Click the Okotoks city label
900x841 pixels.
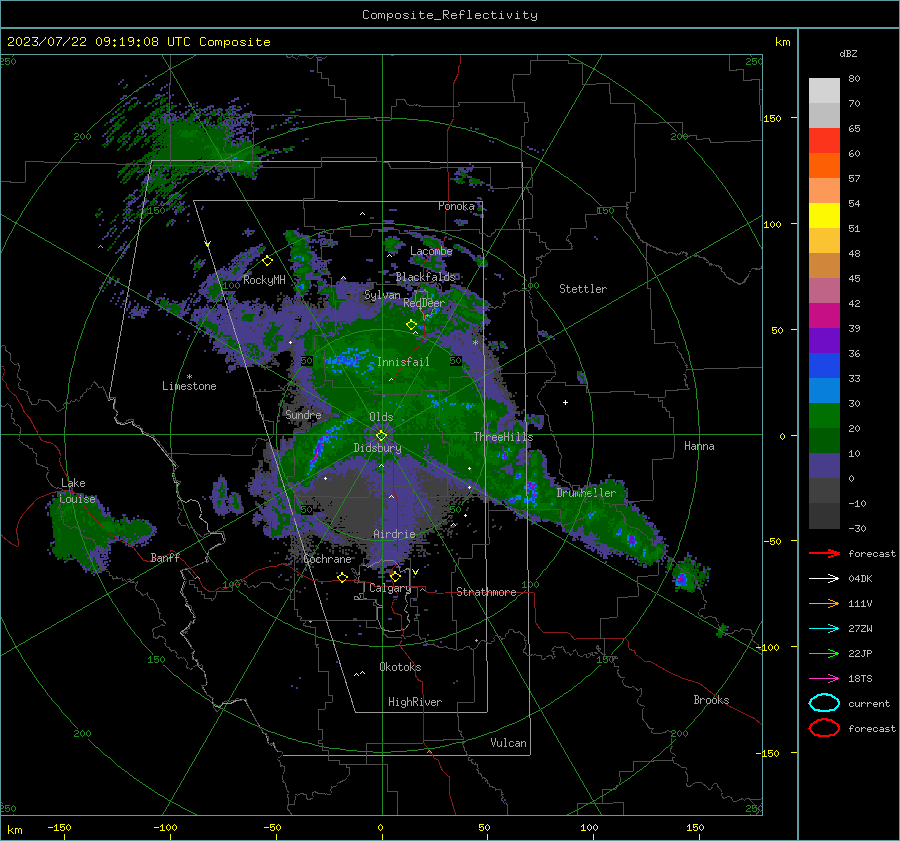[400, 667]
